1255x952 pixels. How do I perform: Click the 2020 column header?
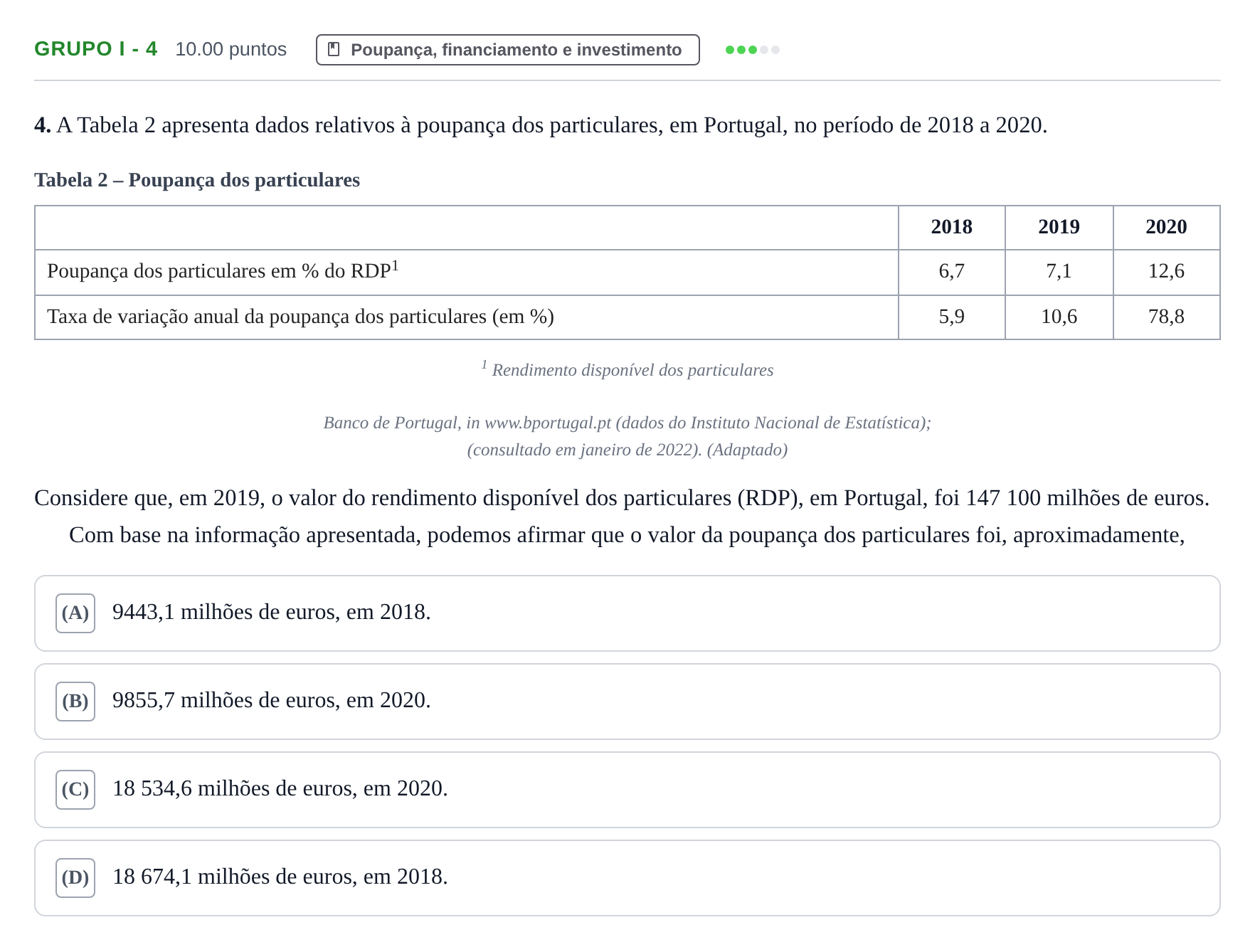[x=1166, y=227]
